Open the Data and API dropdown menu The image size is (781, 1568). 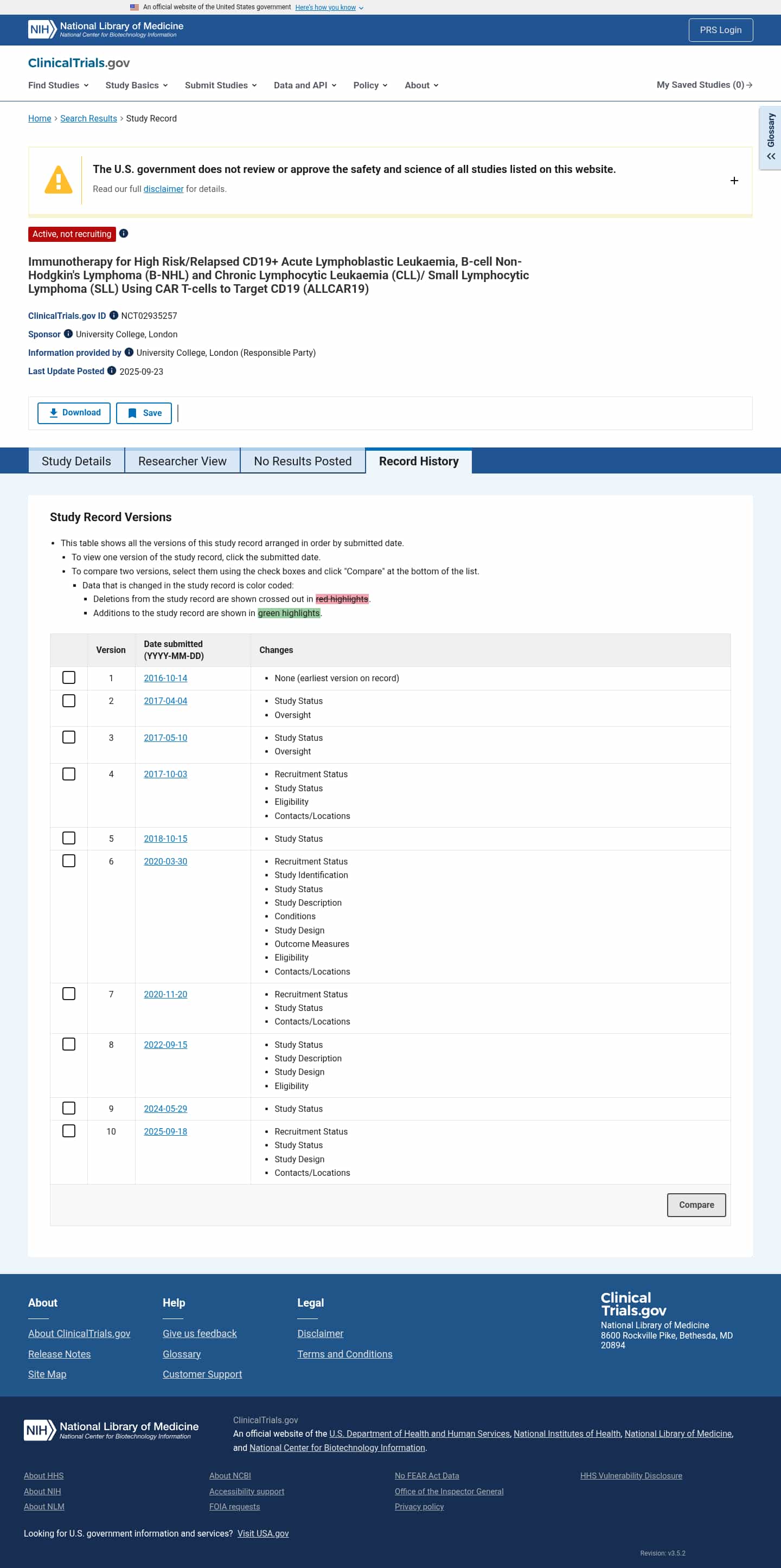tap(305, 85)
